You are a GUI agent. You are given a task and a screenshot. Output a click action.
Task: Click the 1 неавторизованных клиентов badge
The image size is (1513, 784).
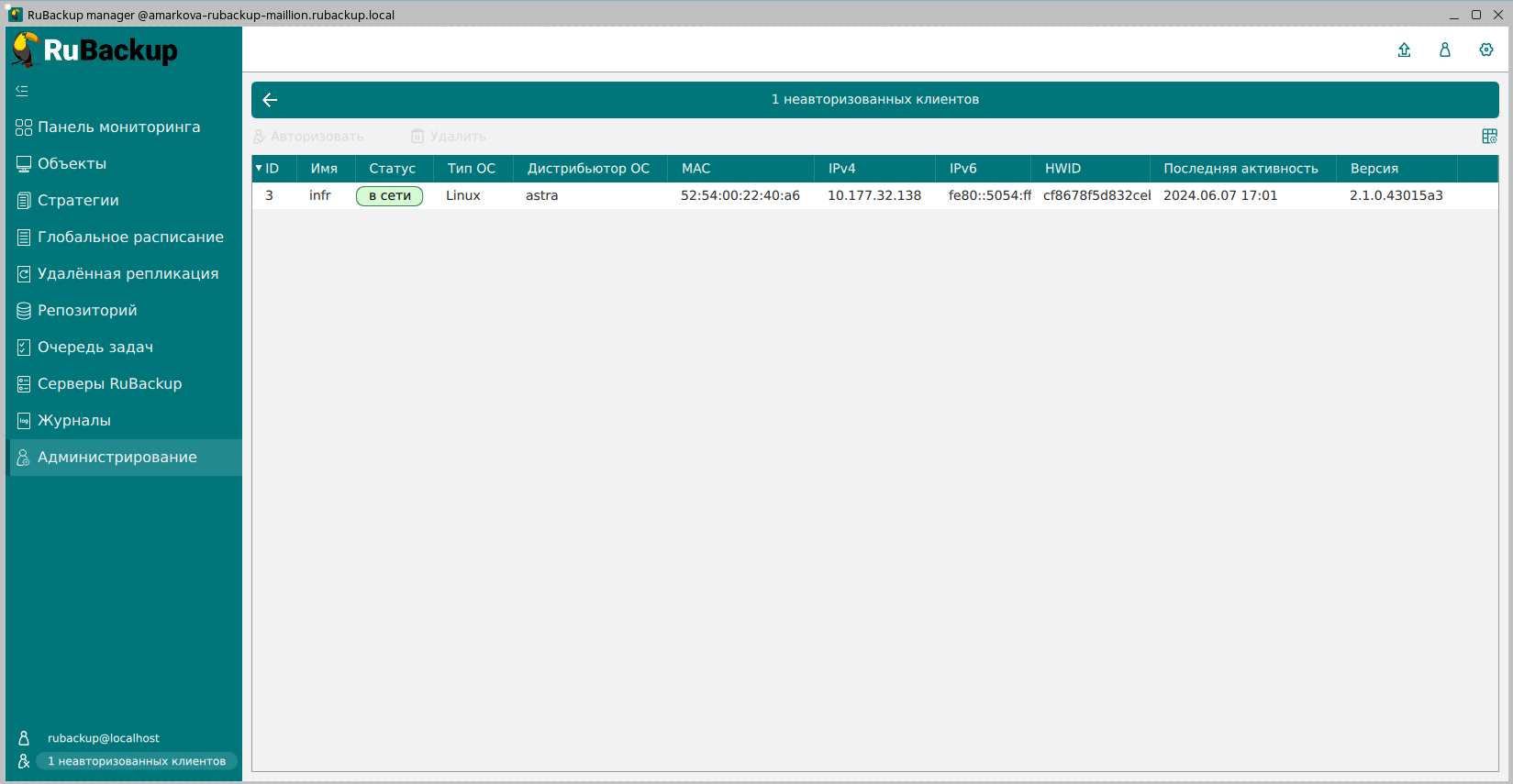pos(137,761)
